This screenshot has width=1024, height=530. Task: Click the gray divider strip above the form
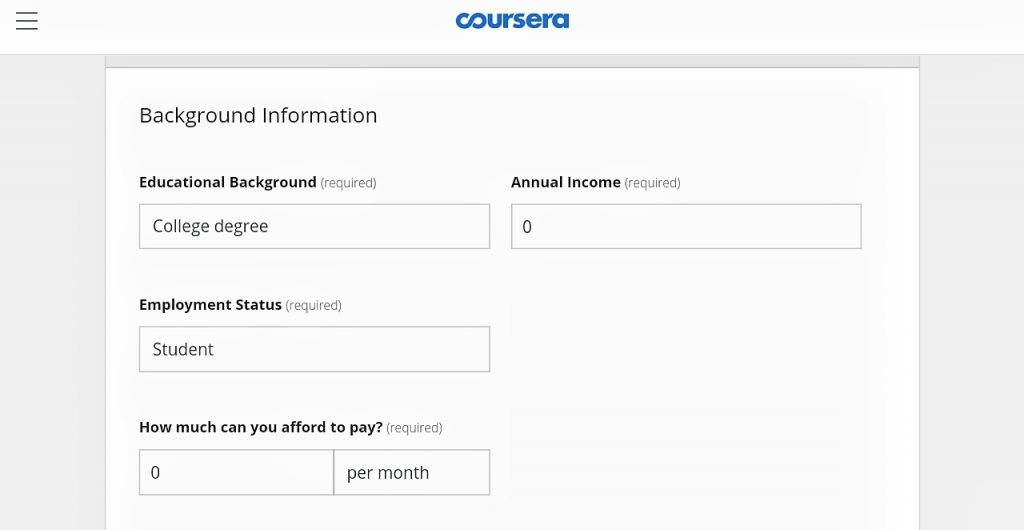(512, 61)
